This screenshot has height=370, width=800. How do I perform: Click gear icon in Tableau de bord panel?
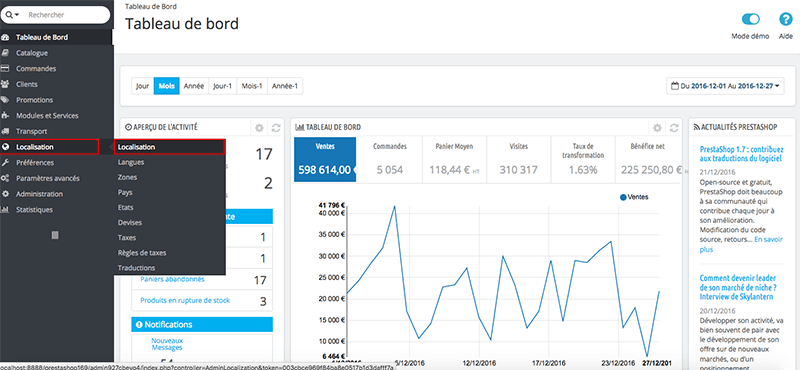point(657,128)
